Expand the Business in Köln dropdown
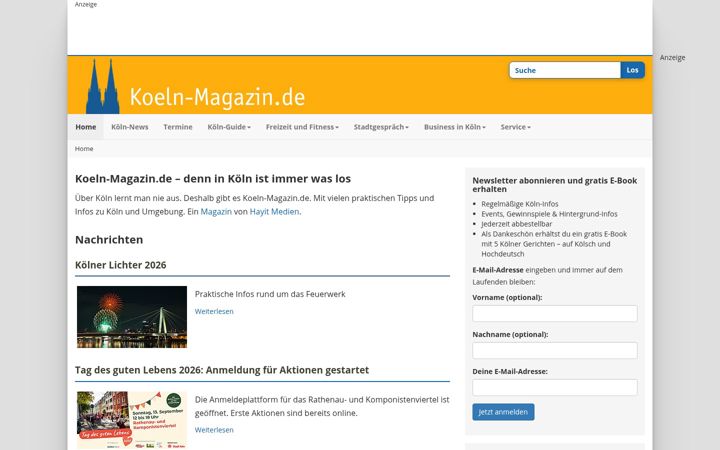 (x=455, y=127)
